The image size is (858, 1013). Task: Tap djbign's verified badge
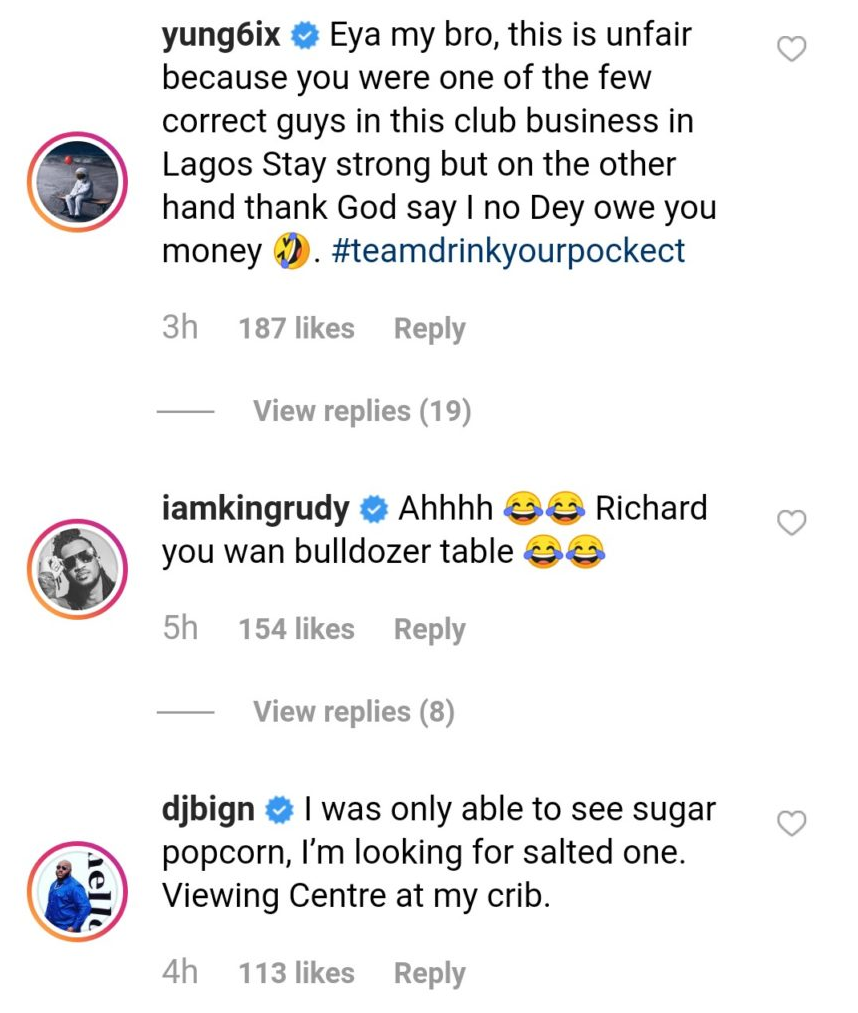pyautogui.click(x=279, y=811)
